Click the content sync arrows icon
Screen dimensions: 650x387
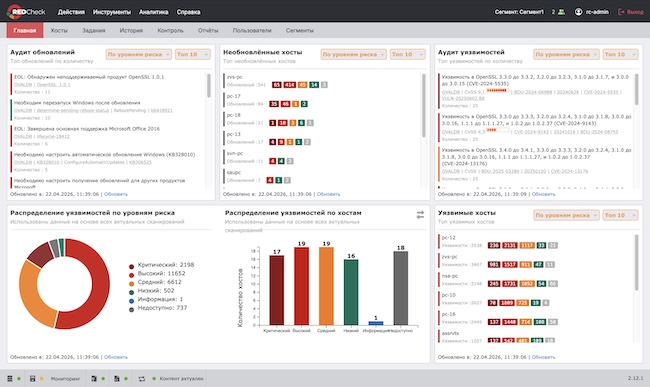(142, 379)
